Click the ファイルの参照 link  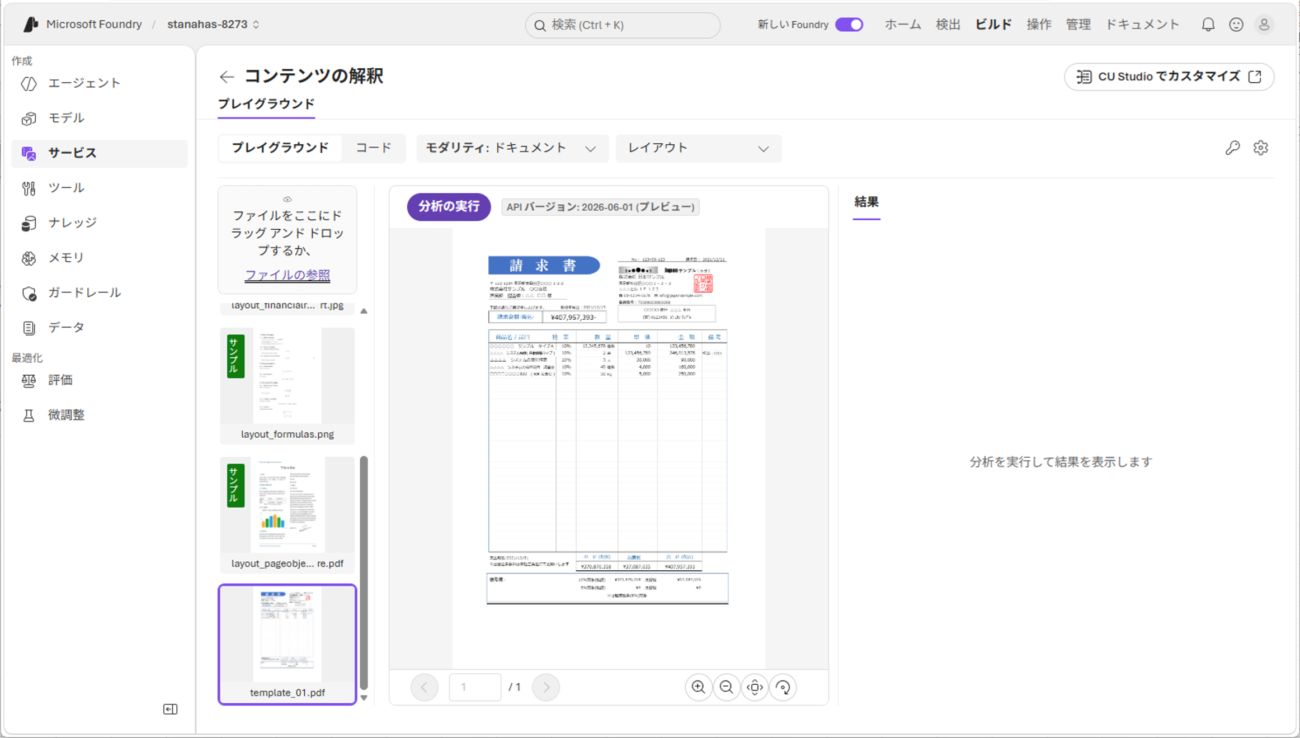pos(287,275)
